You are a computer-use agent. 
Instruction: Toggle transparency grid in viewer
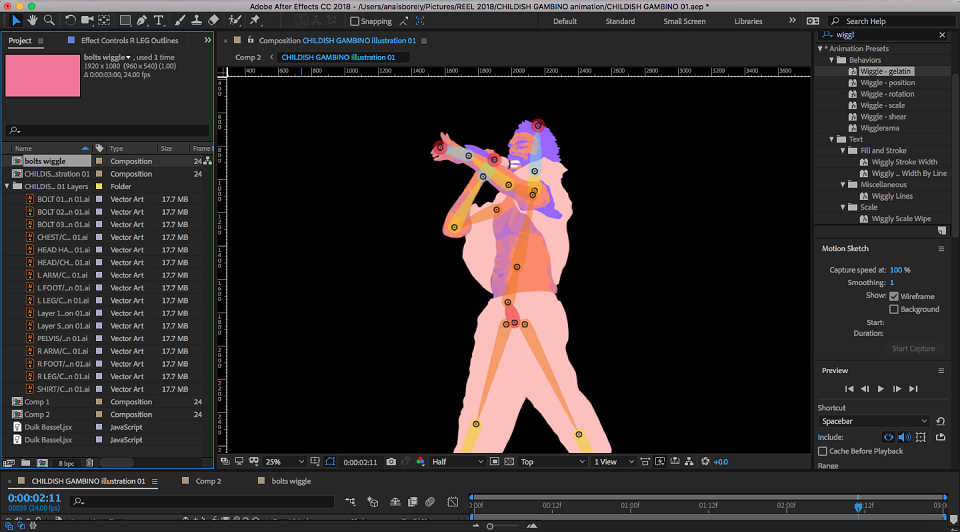509,462
